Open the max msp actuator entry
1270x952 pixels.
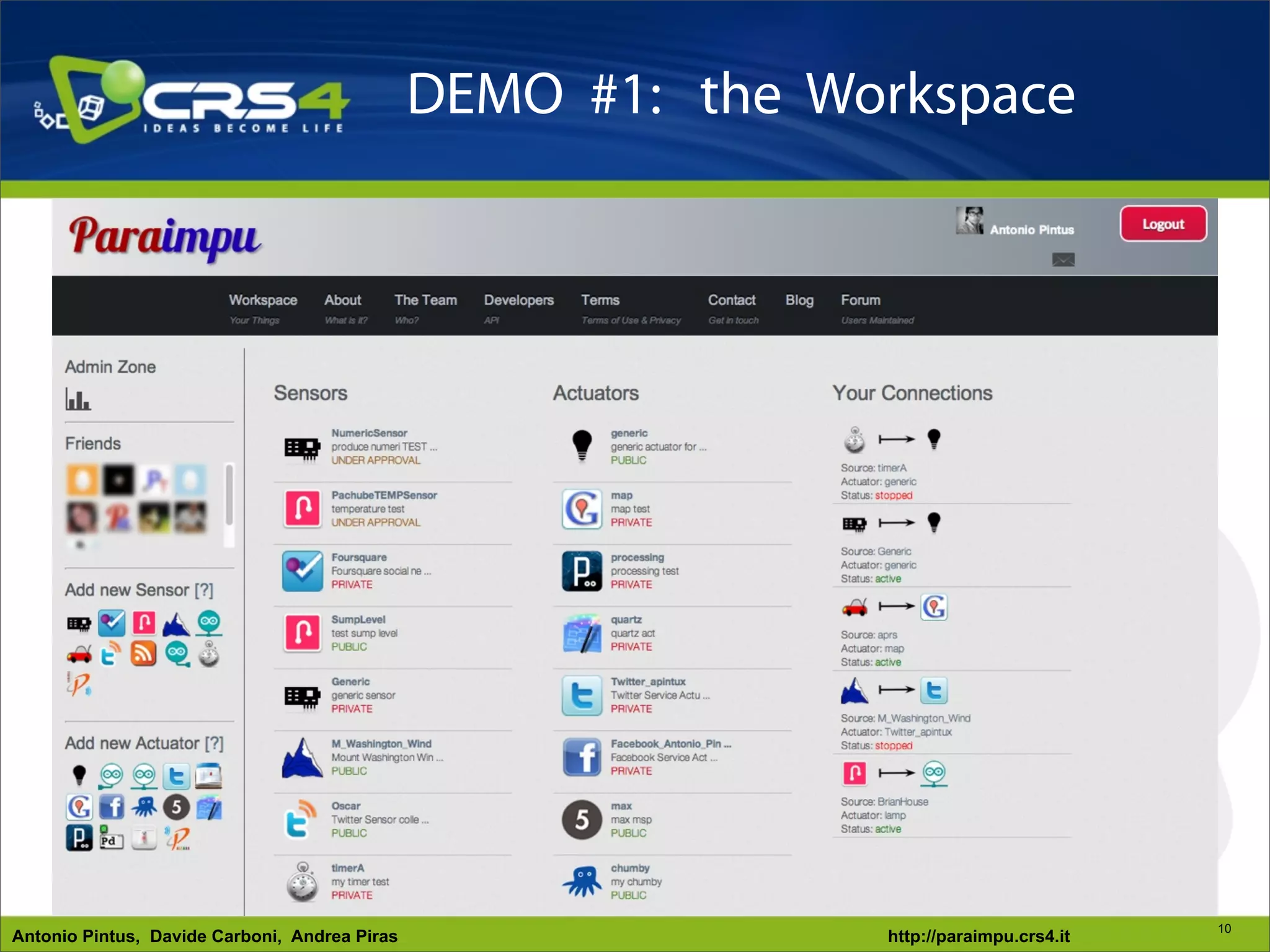[x=672, y=819]
